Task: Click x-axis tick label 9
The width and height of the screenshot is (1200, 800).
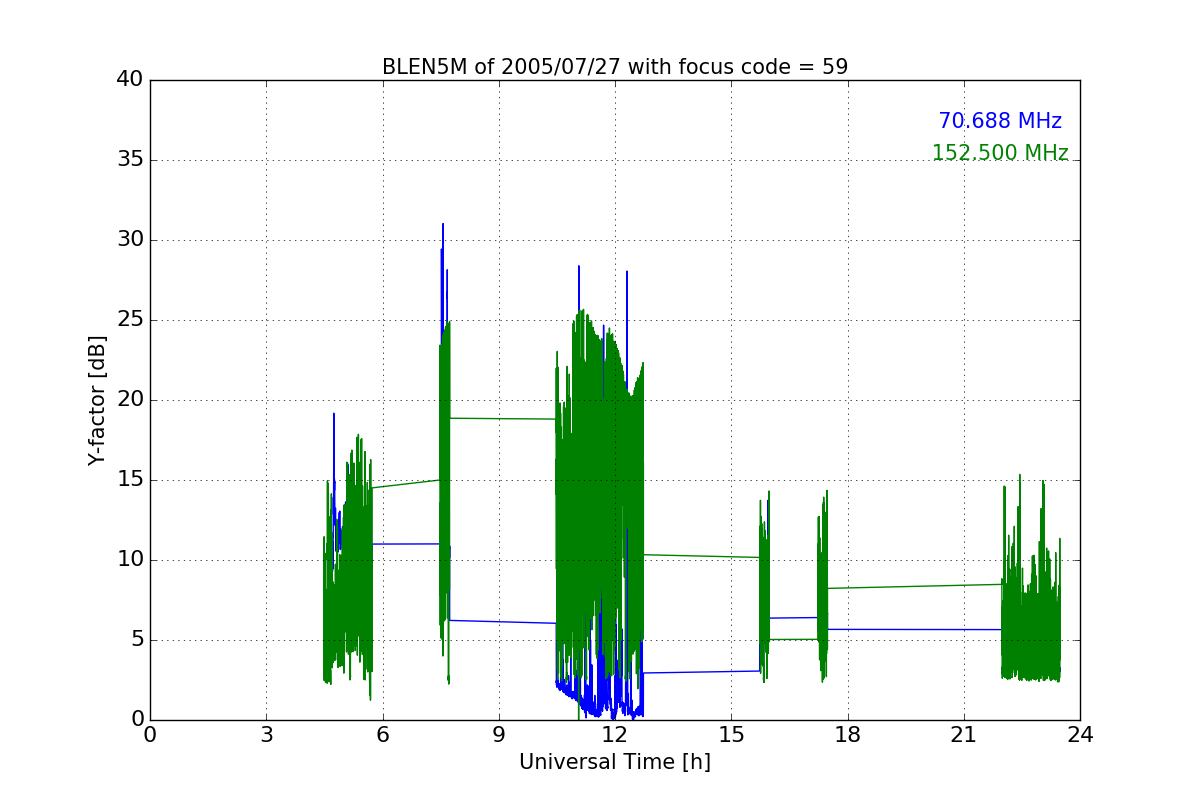Action: (499, 734)
